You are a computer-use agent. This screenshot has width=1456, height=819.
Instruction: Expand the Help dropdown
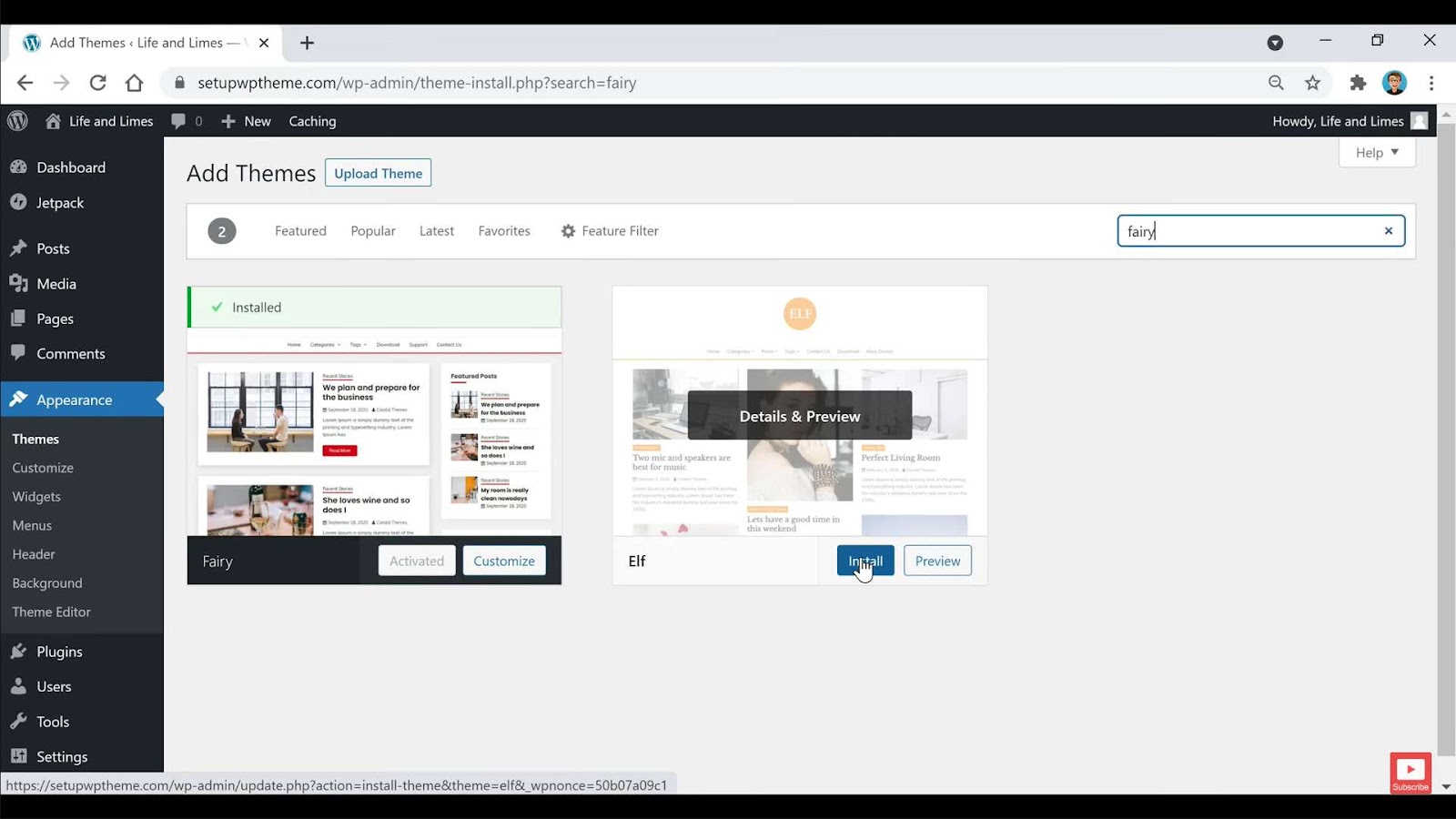pos(1376,152)
